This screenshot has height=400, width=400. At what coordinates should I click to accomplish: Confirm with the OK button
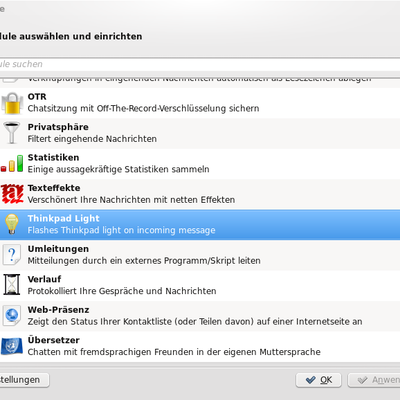319,380
